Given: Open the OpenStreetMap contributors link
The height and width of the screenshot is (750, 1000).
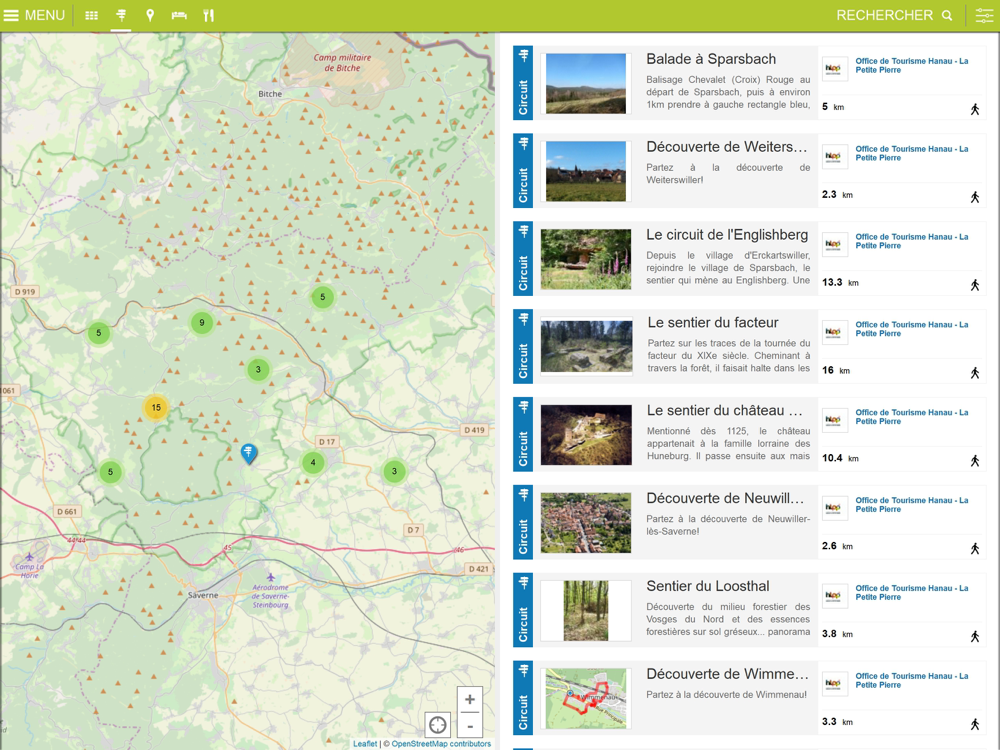Looking at the screenshot, I should coord(441,744).
